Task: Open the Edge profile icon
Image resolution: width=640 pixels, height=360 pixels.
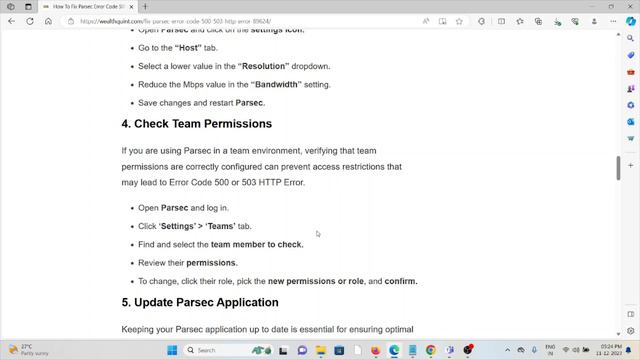Action: [x=594, y=21]
